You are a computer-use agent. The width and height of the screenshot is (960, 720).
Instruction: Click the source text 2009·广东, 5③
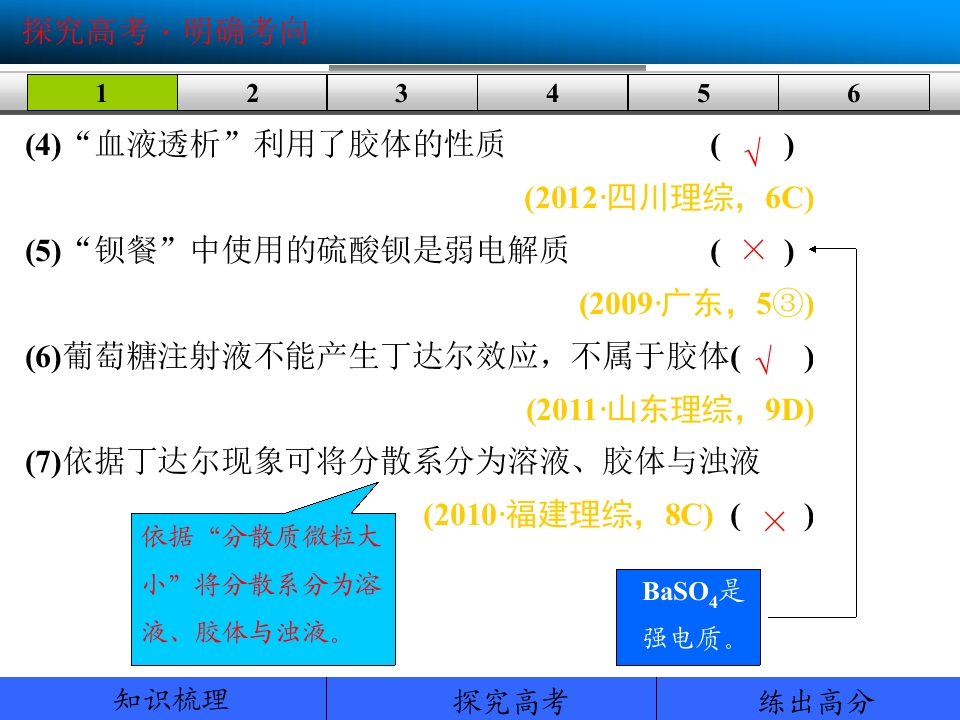(697, 304)
